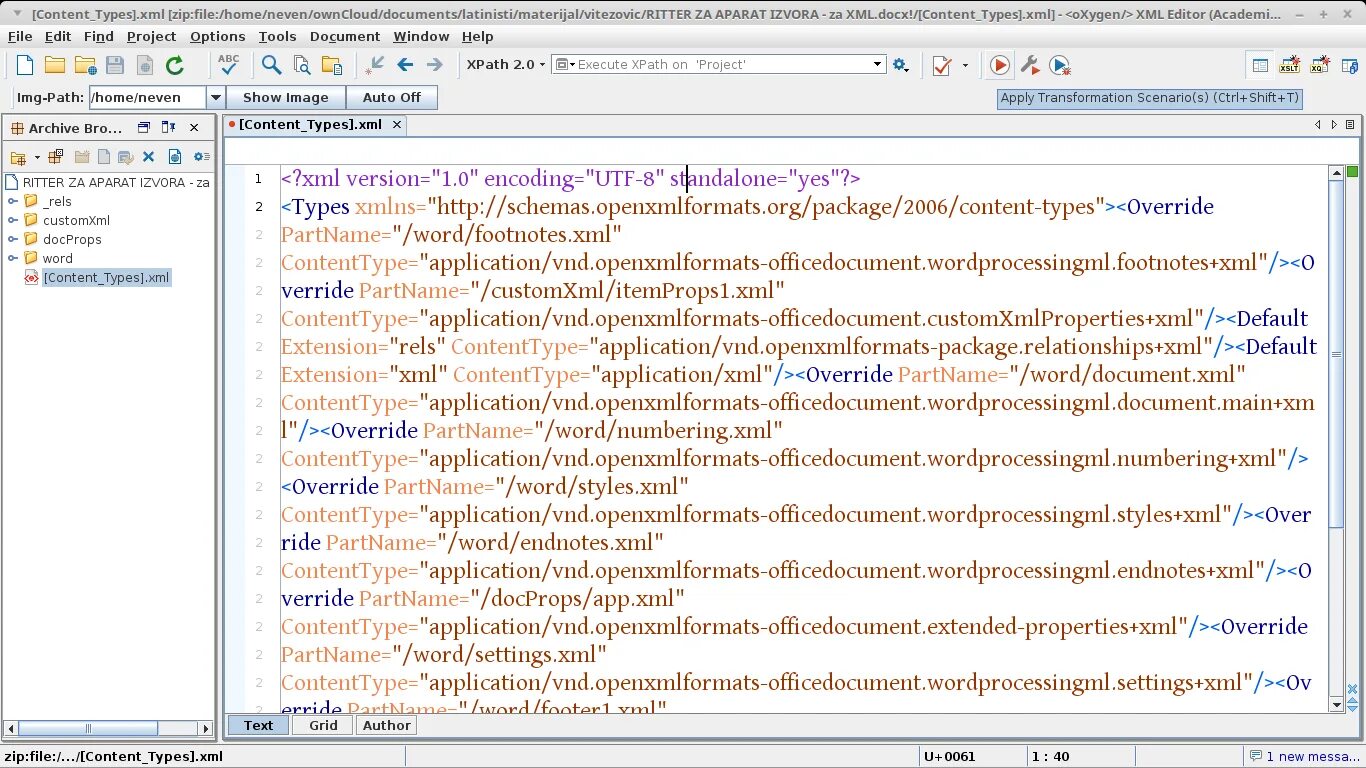Create a new document with New icon
The image size is (1366, 768).
[x=25, y=65]
